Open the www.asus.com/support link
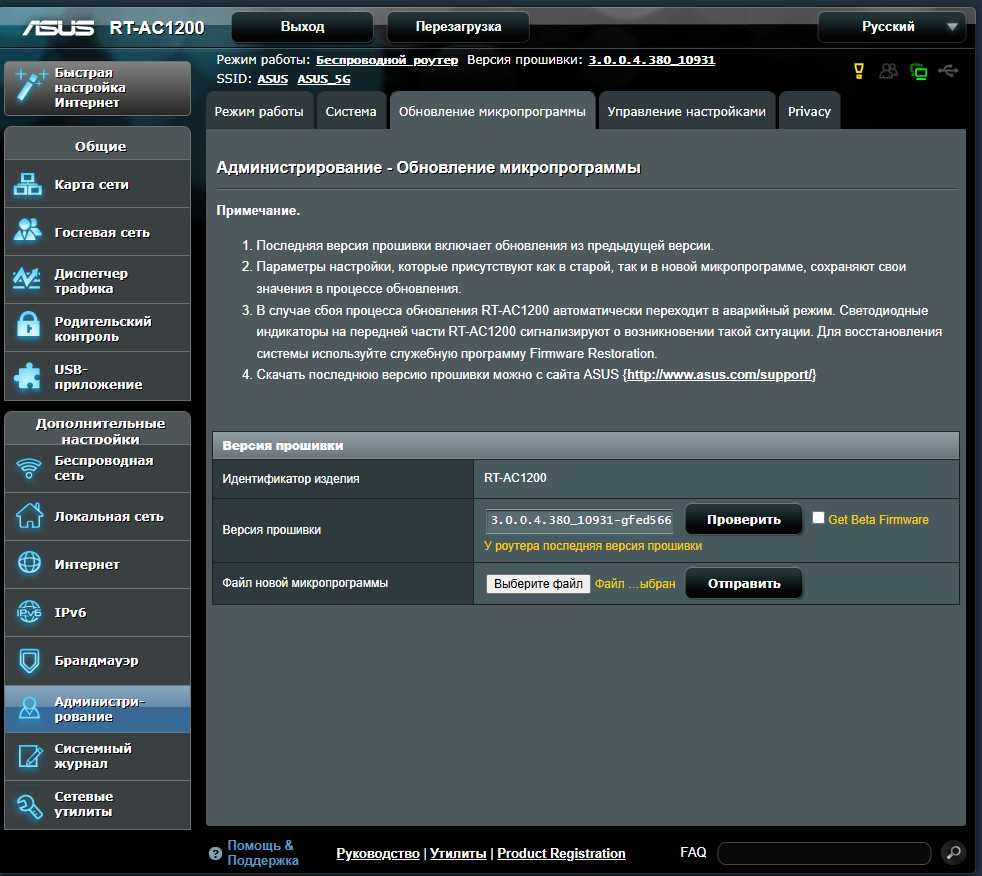The height and width of the screenshot is (876, 982). (x=720, y=374)
